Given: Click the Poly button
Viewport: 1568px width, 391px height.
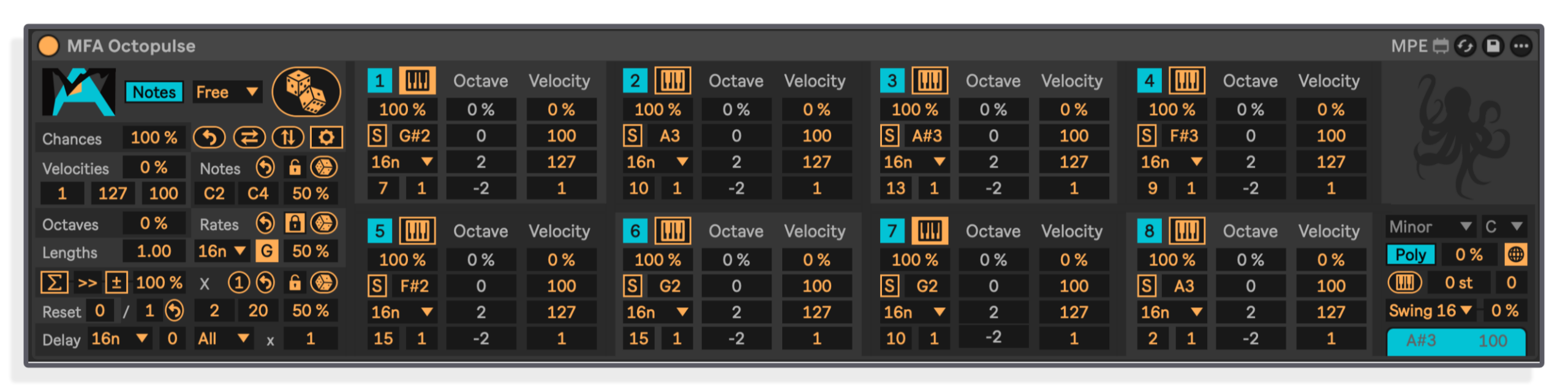Looking at the screenshot, I should click(1411, 255).
